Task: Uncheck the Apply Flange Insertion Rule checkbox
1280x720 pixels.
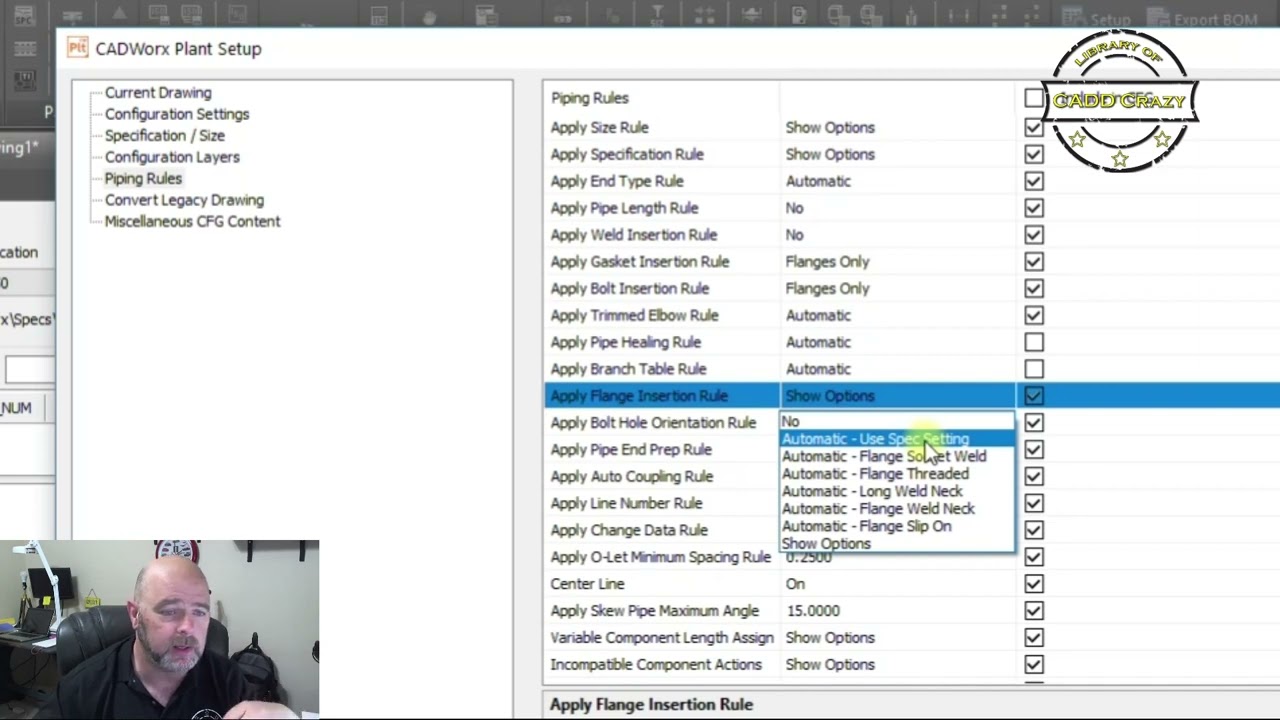Action: tap(1034, 396)
